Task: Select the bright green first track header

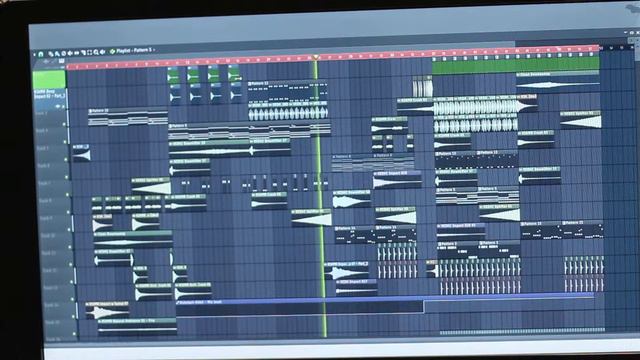Action: [49, 79]
